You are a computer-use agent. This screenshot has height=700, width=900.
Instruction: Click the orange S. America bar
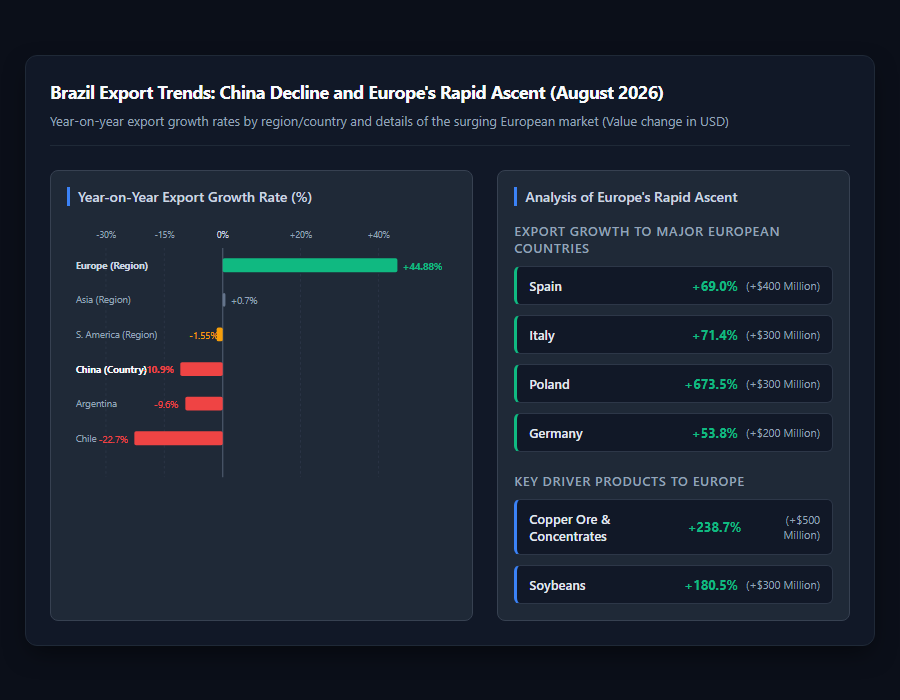pos(220,335)
